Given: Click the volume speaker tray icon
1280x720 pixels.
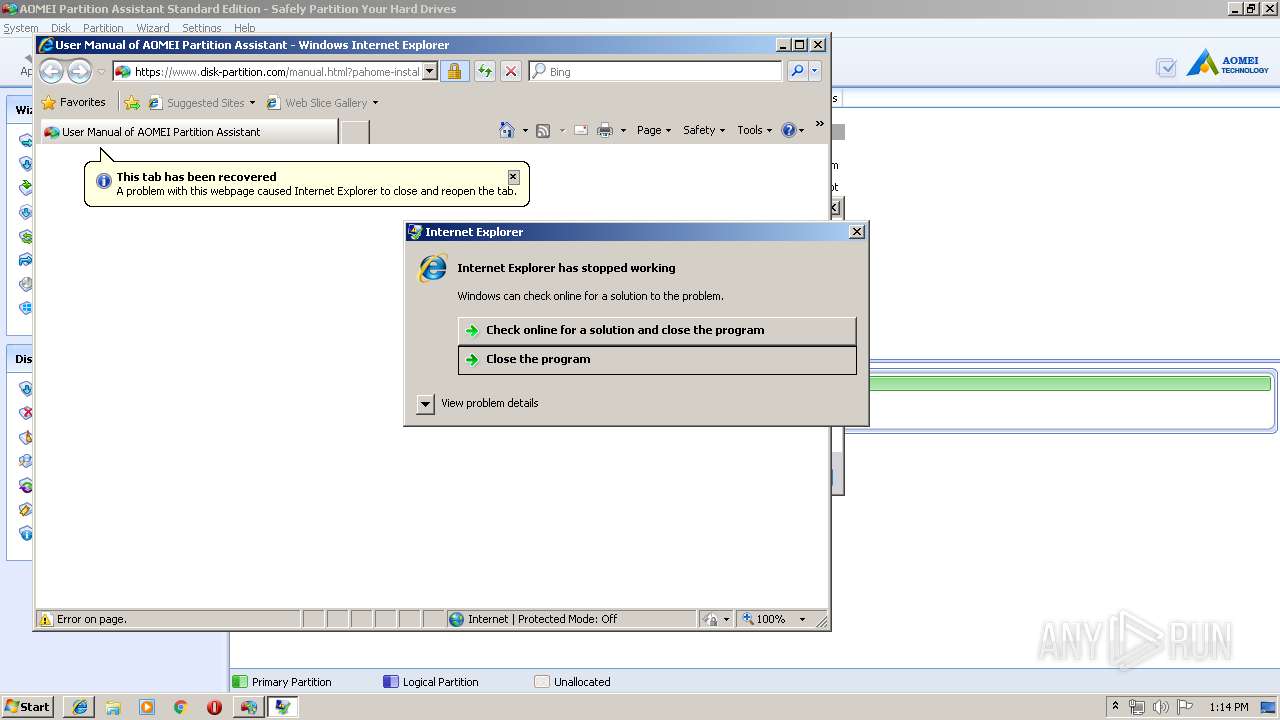Looking at the screenshot, I should (x=1160, y=707).
